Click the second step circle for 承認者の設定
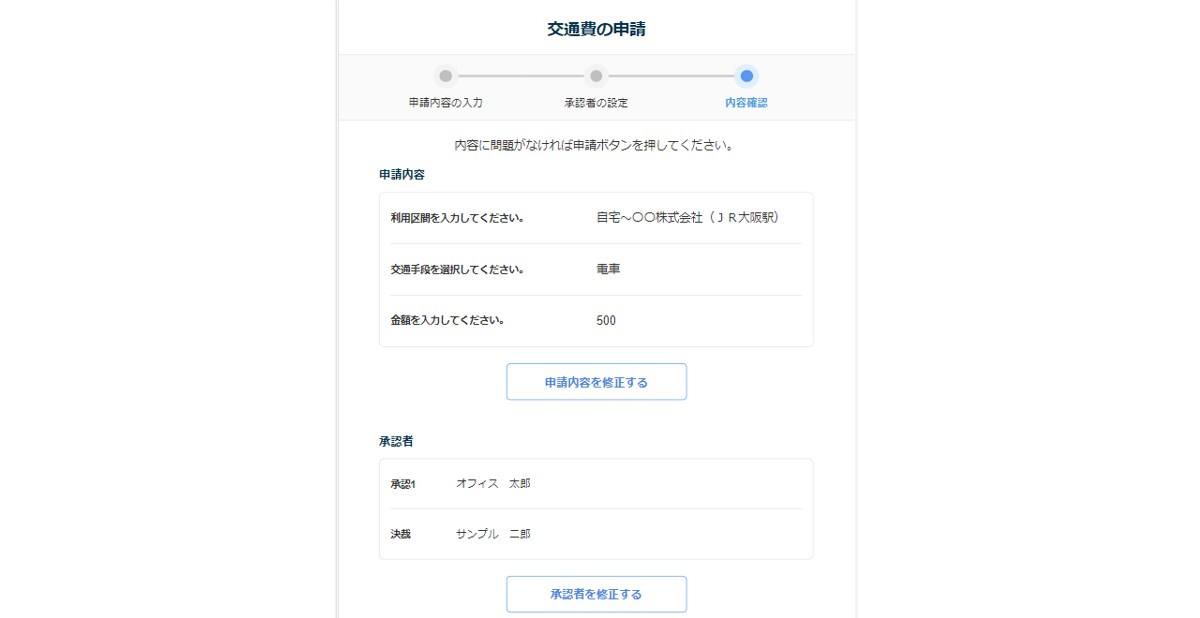1200x618 pixels. (x=596, y=76)
